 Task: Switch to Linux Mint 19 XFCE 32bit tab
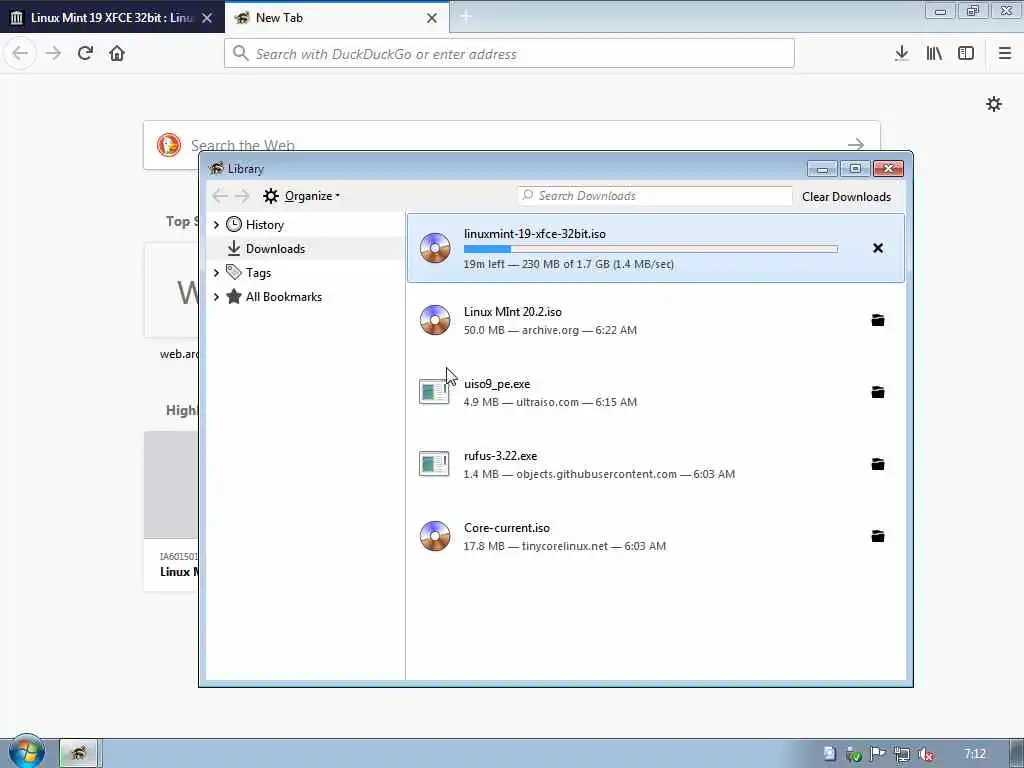(112, 18)
